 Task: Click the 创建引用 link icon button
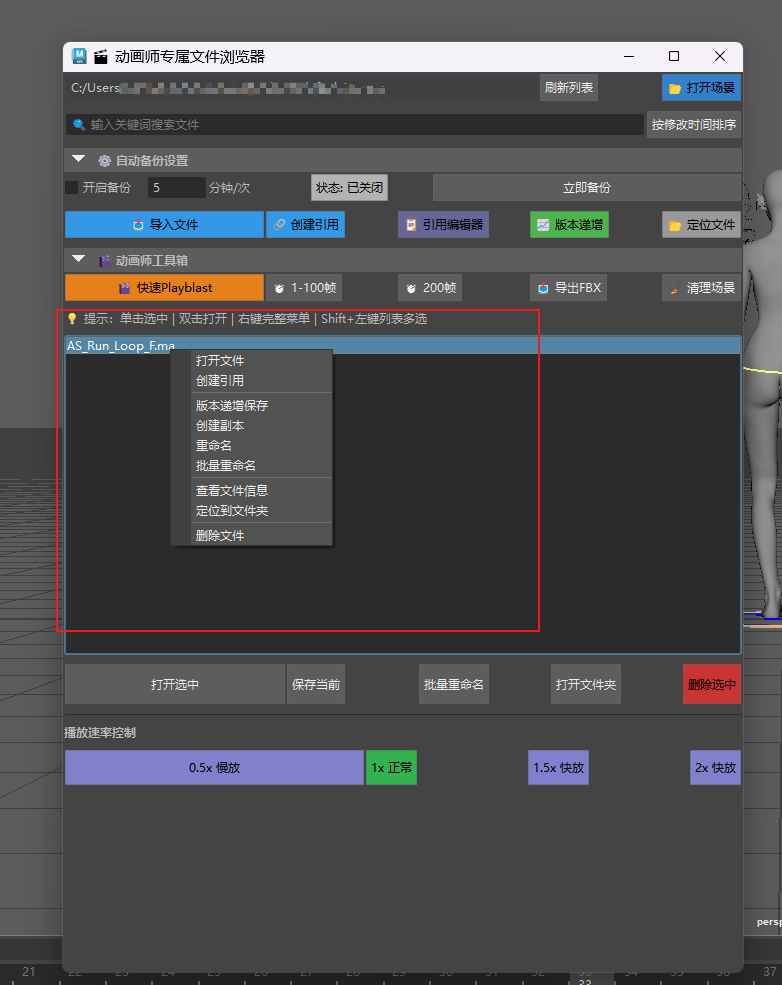305,225
